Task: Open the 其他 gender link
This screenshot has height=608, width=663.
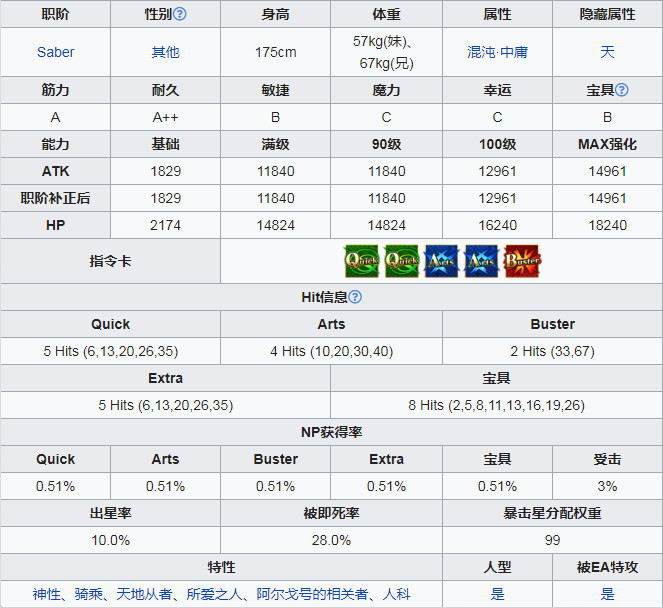Action: tap(165, 52)
